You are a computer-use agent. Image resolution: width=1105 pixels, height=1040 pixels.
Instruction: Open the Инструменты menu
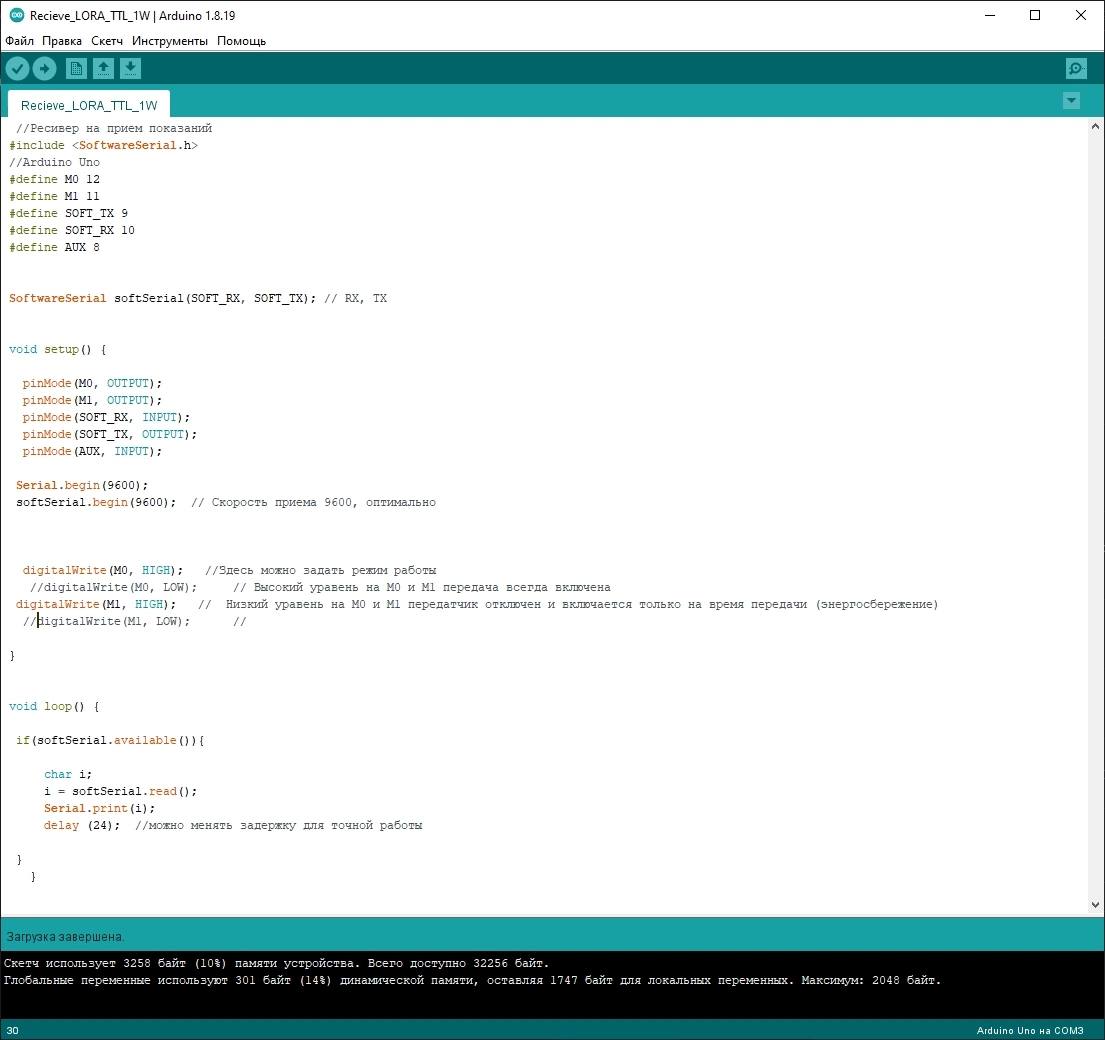[x=170, y=41]
